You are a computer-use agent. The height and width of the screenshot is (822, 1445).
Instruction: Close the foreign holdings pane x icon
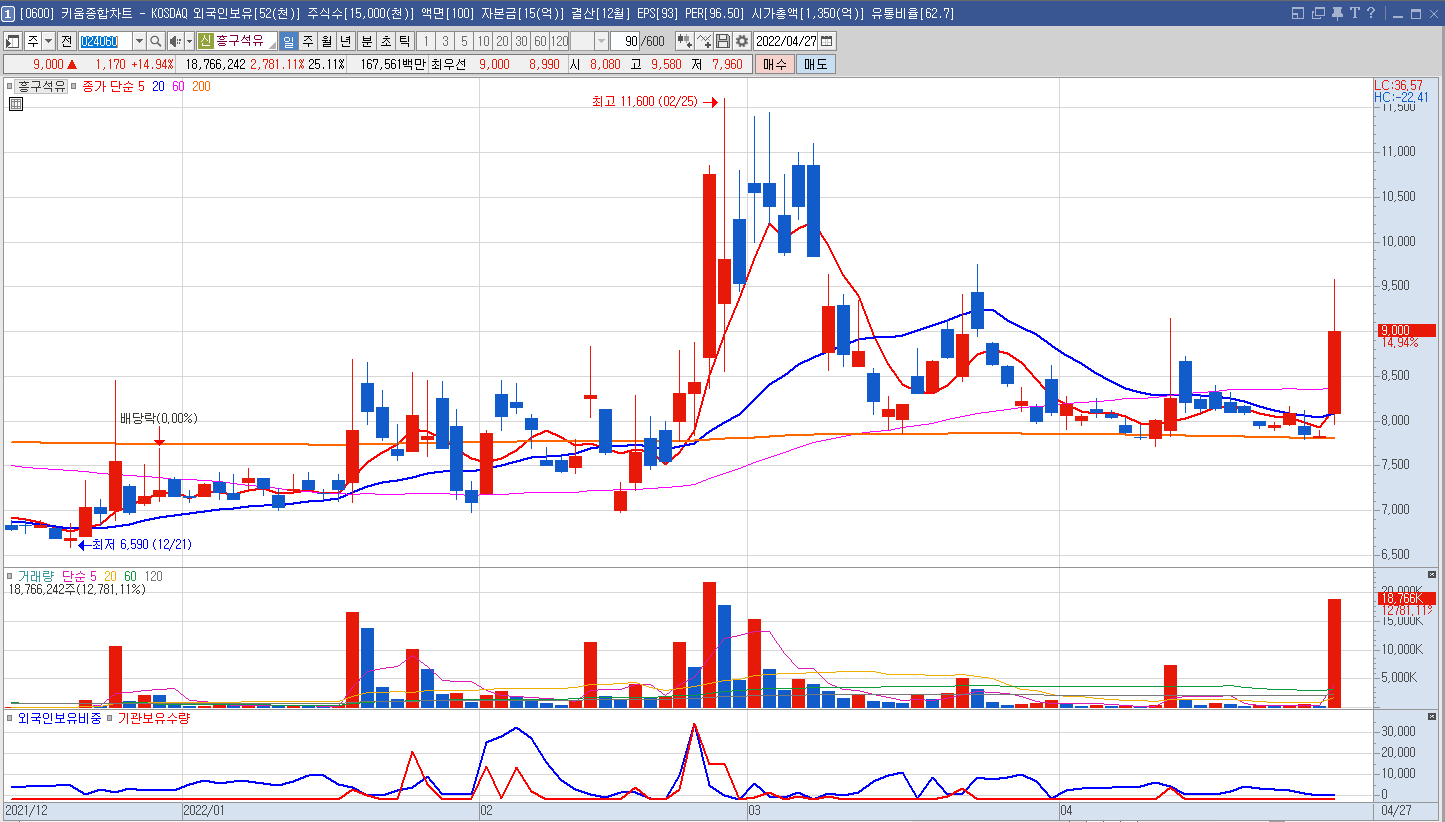coord(1431,715)
